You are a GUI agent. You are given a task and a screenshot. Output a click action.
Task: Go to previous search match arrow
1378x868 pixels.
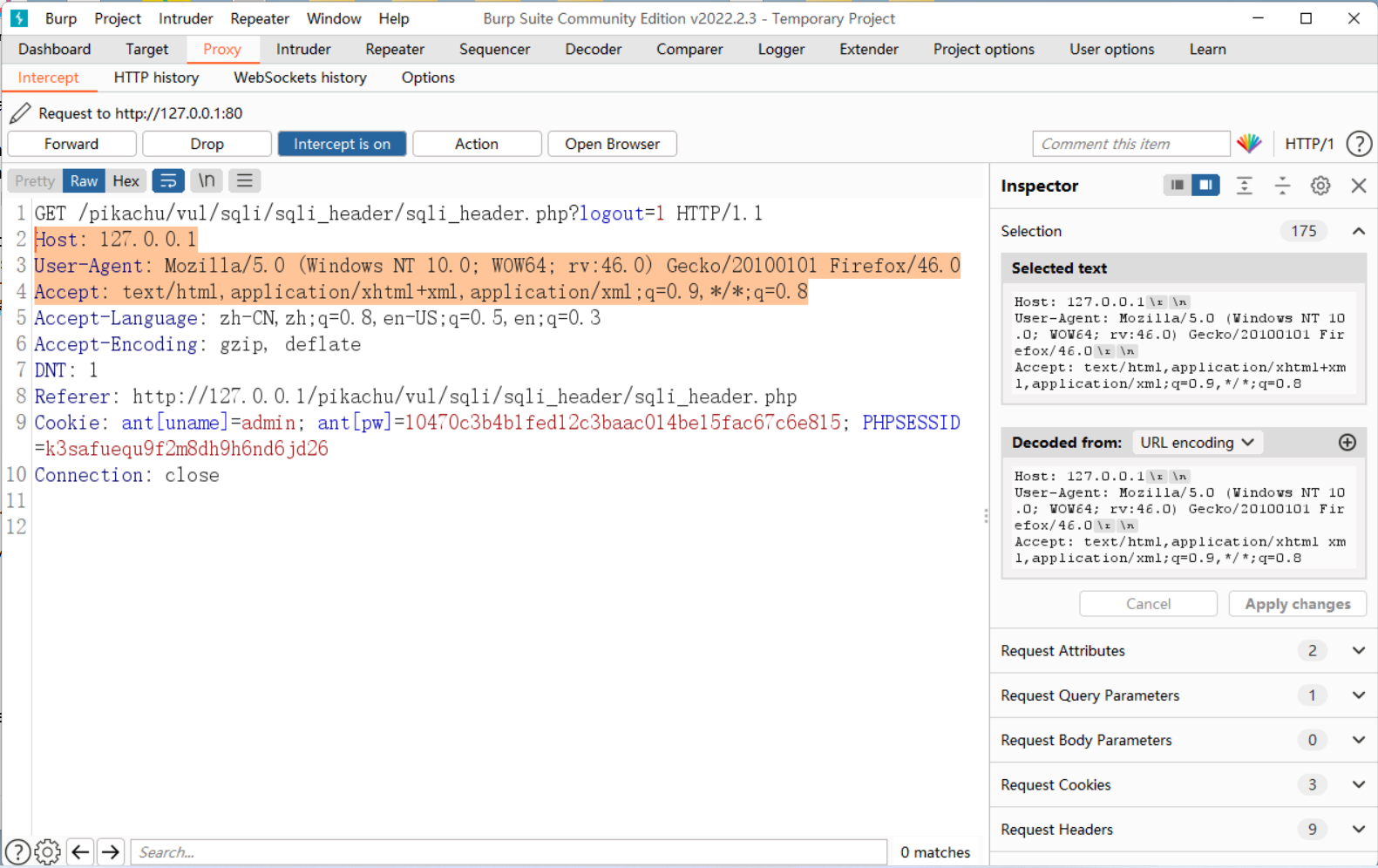[x=80, y=851]
